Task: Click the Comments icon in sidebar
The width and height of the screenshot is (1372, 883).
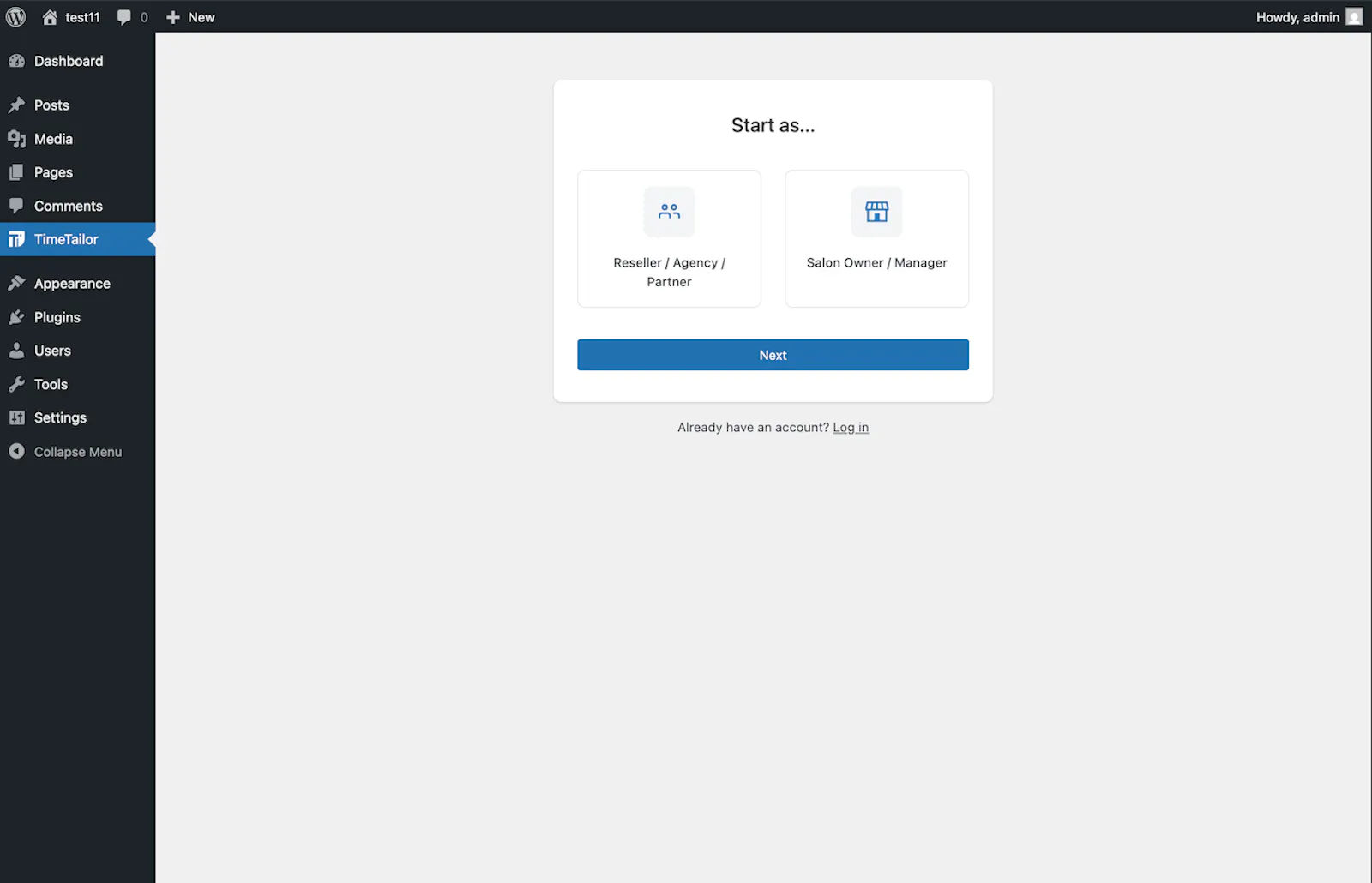Action: pos(16,206)
